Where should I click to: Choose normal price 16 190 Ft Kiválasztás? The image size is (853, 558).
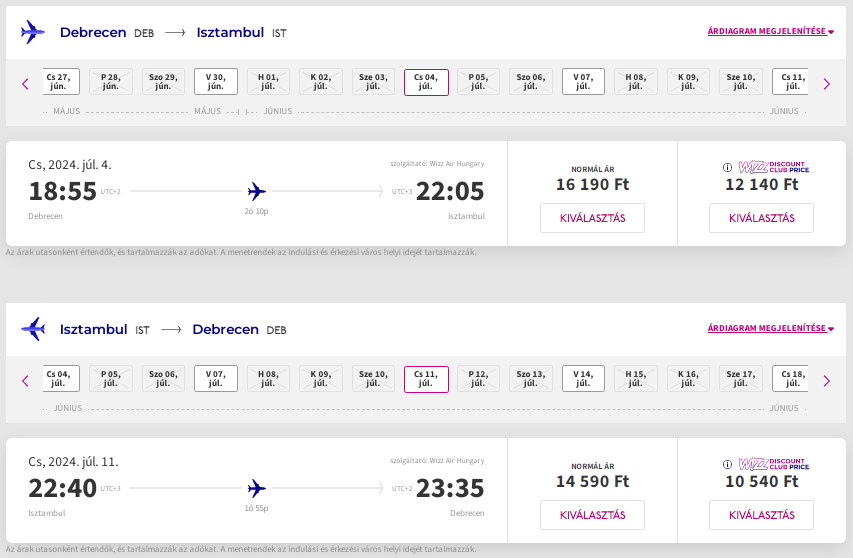click(592, 218)
